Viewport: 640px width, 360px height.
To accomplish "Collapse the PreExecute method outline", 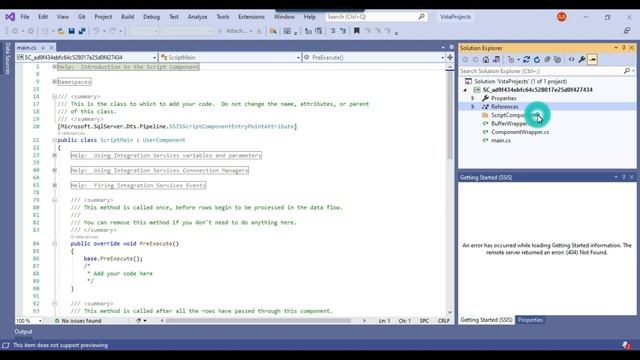I will point(54,244).
